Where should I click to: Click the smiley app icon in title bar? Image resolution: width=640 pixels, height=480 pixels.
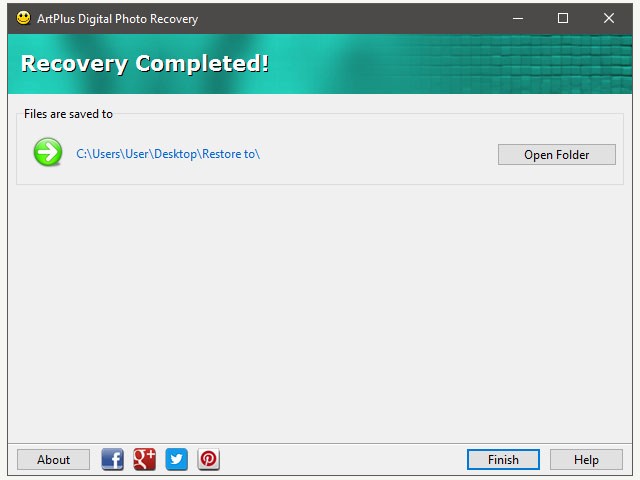tap(24, 18)
